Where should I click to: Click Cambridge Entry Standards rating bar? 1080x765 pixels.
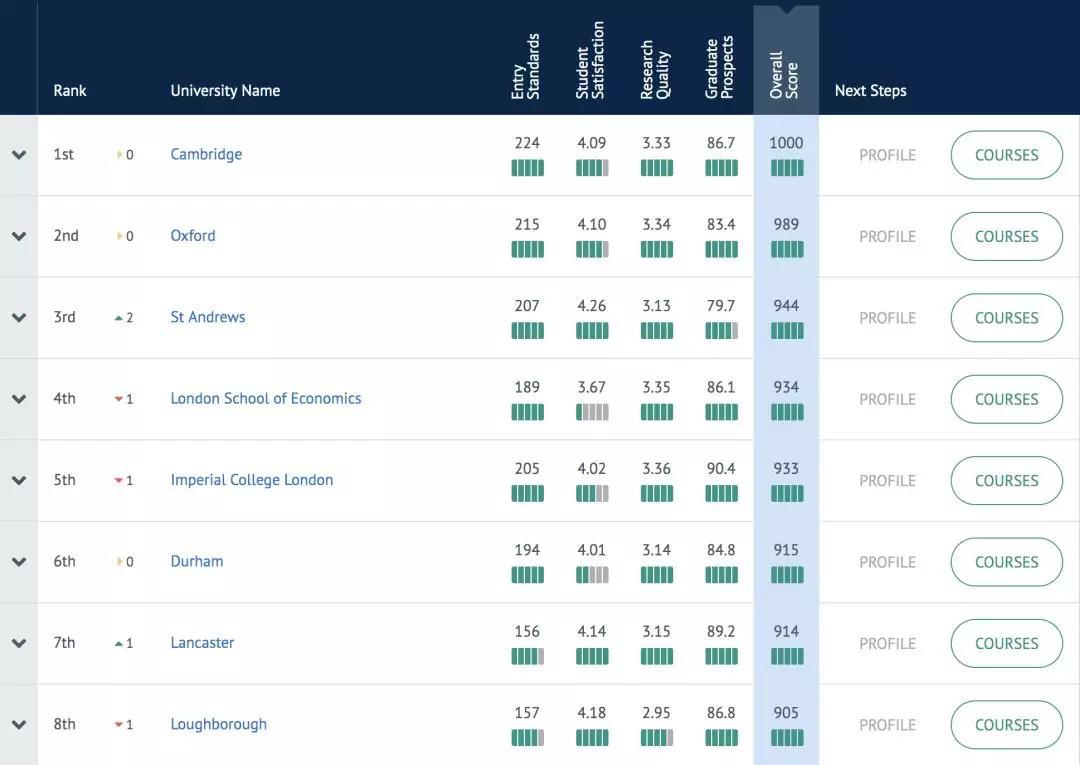[x=527, y=168]
